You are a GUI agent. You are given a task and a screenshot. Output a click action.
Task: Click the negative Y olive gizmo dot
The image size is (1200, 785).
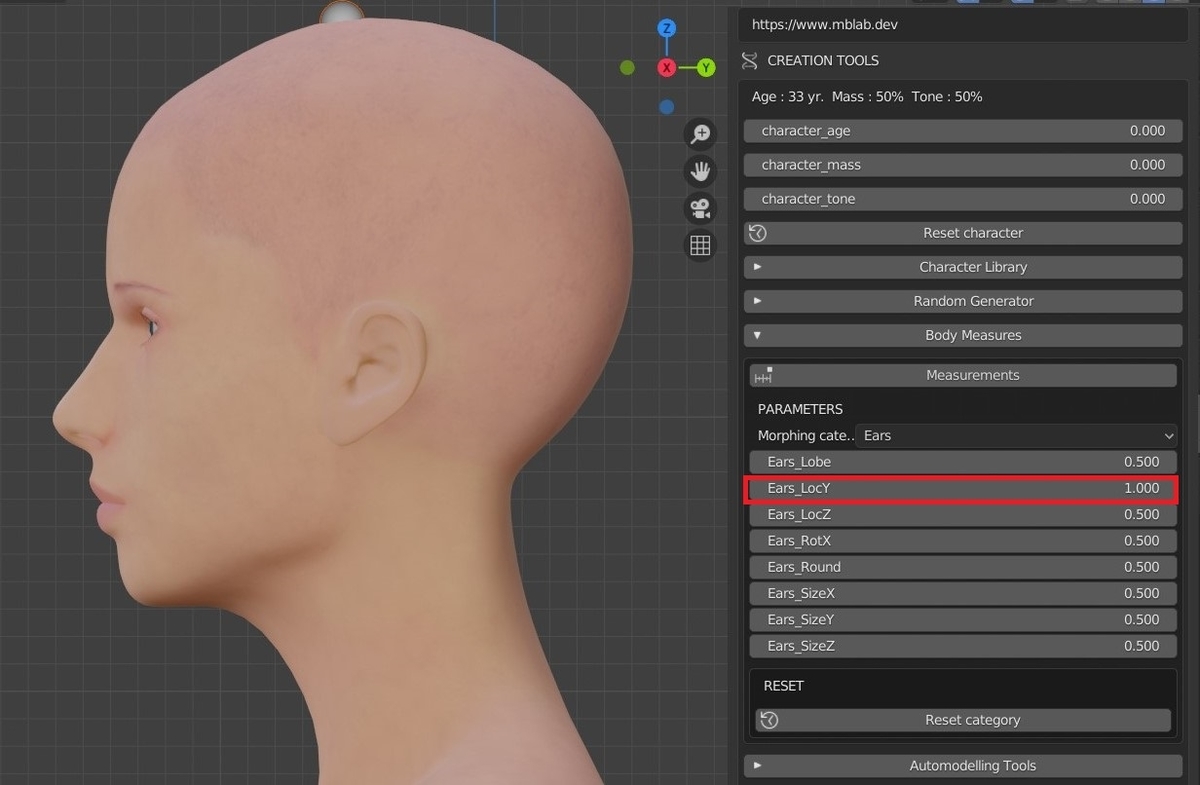coord(627,67)
